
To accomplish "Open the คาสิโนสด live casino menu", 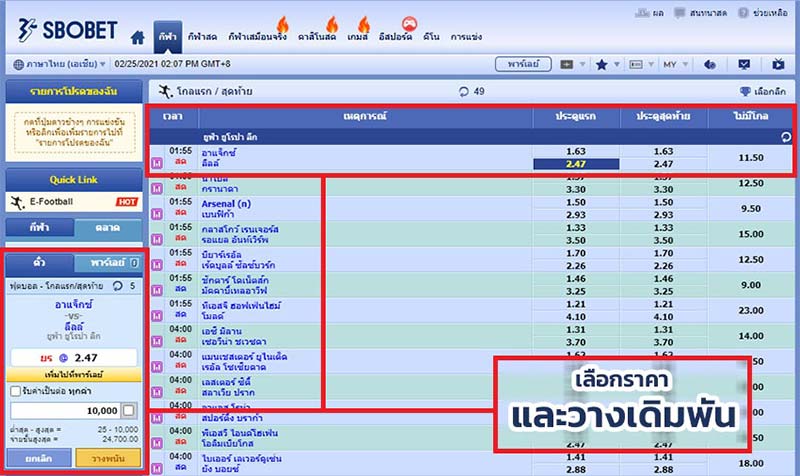I will coord(317,37).
